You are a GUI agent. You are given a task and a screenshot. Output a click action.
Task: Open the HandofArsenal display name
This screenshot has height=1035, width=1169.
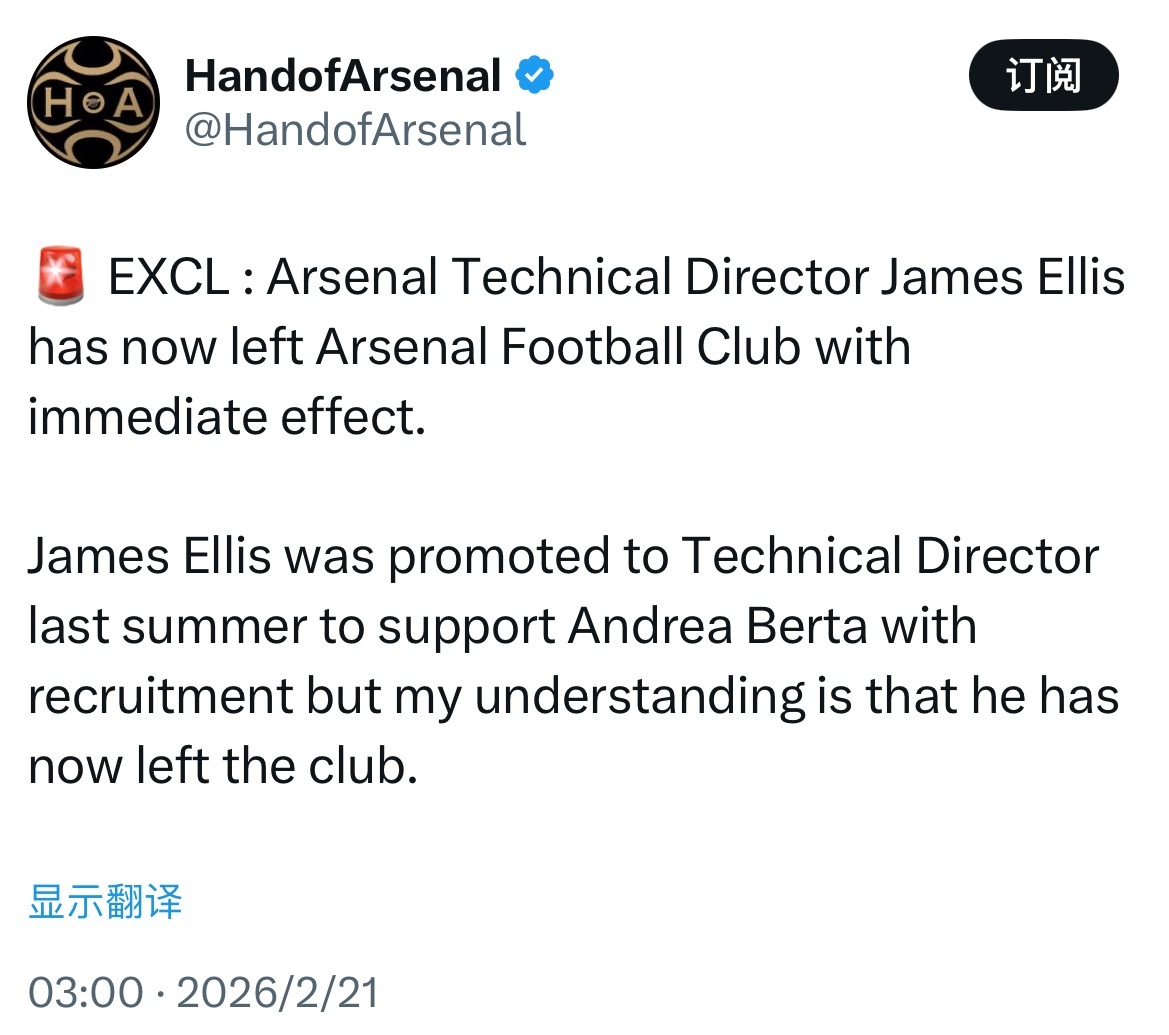pos(343,77)
